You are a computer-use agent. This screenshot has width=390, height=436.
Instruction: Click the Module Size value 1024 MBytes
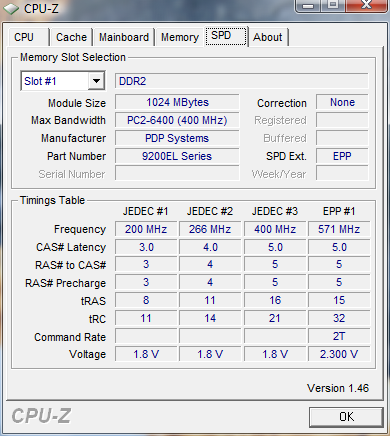tap(177, 102)
